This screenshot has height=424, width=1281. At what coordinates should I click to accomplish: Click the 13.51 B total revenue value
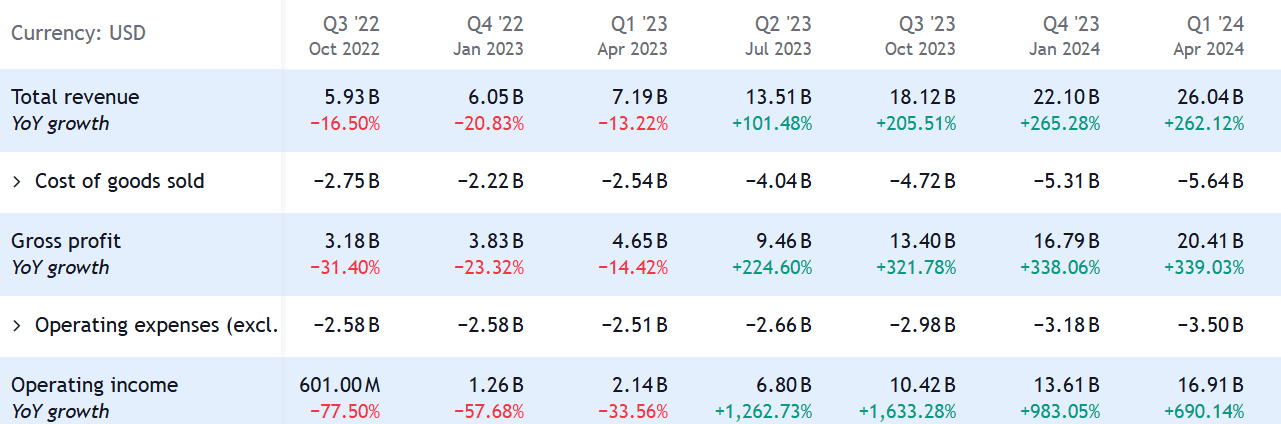[778, 97]
